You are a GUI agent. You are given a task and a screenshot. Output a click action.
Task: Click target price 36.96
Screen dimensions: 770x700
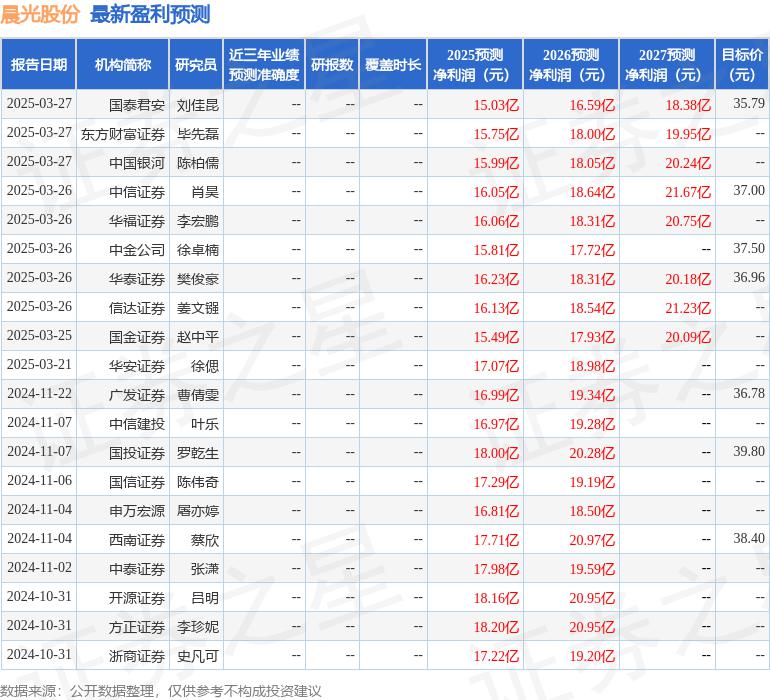[749, 277]
